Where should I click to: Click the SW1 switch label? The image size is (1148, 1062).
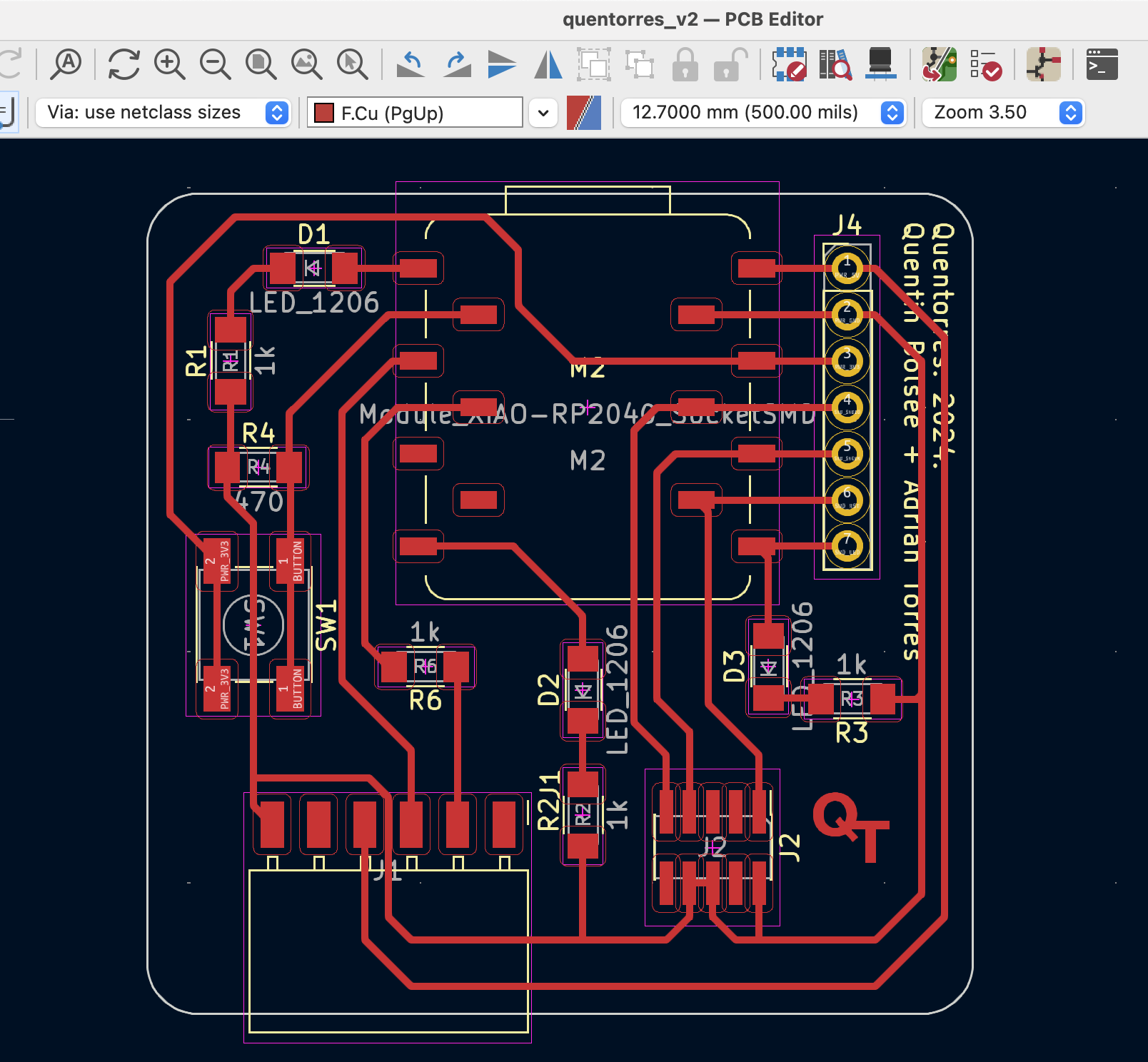[x=326, y=626]
